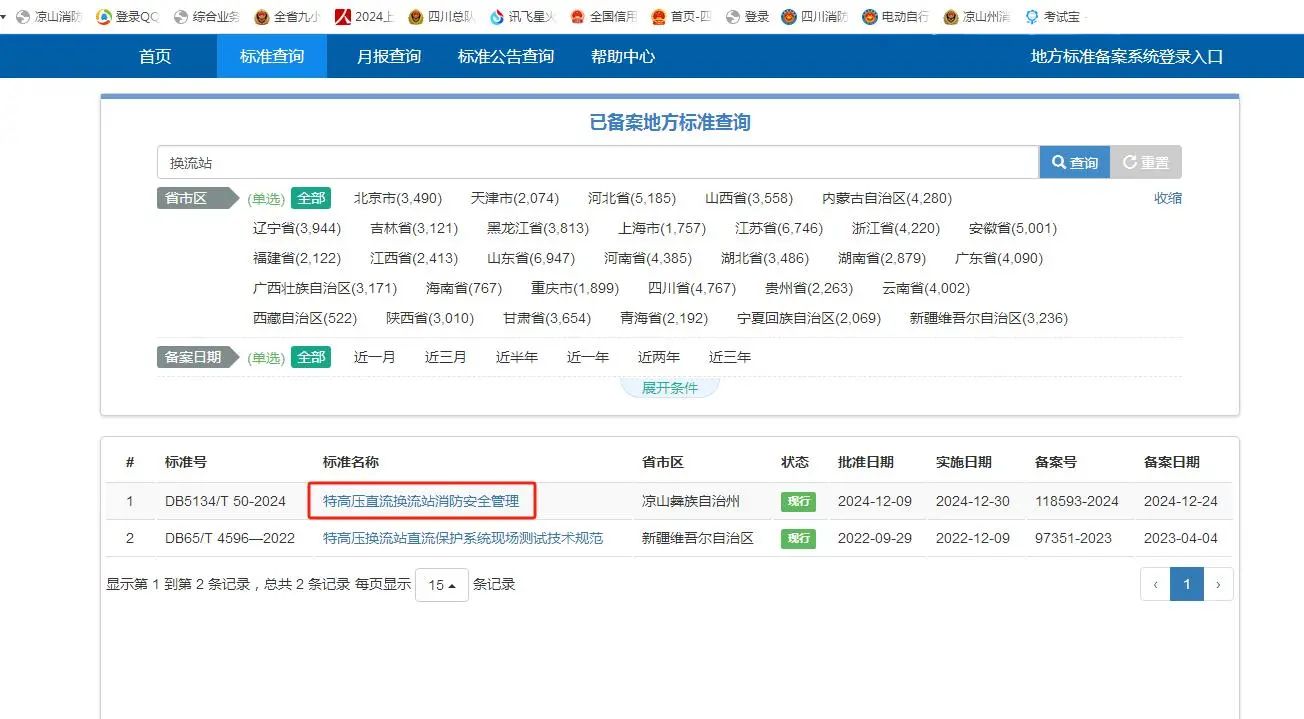Select 全部 in the 省市区 filter
The width and height of the screenshot is (1304, 719).
[311, 198]
